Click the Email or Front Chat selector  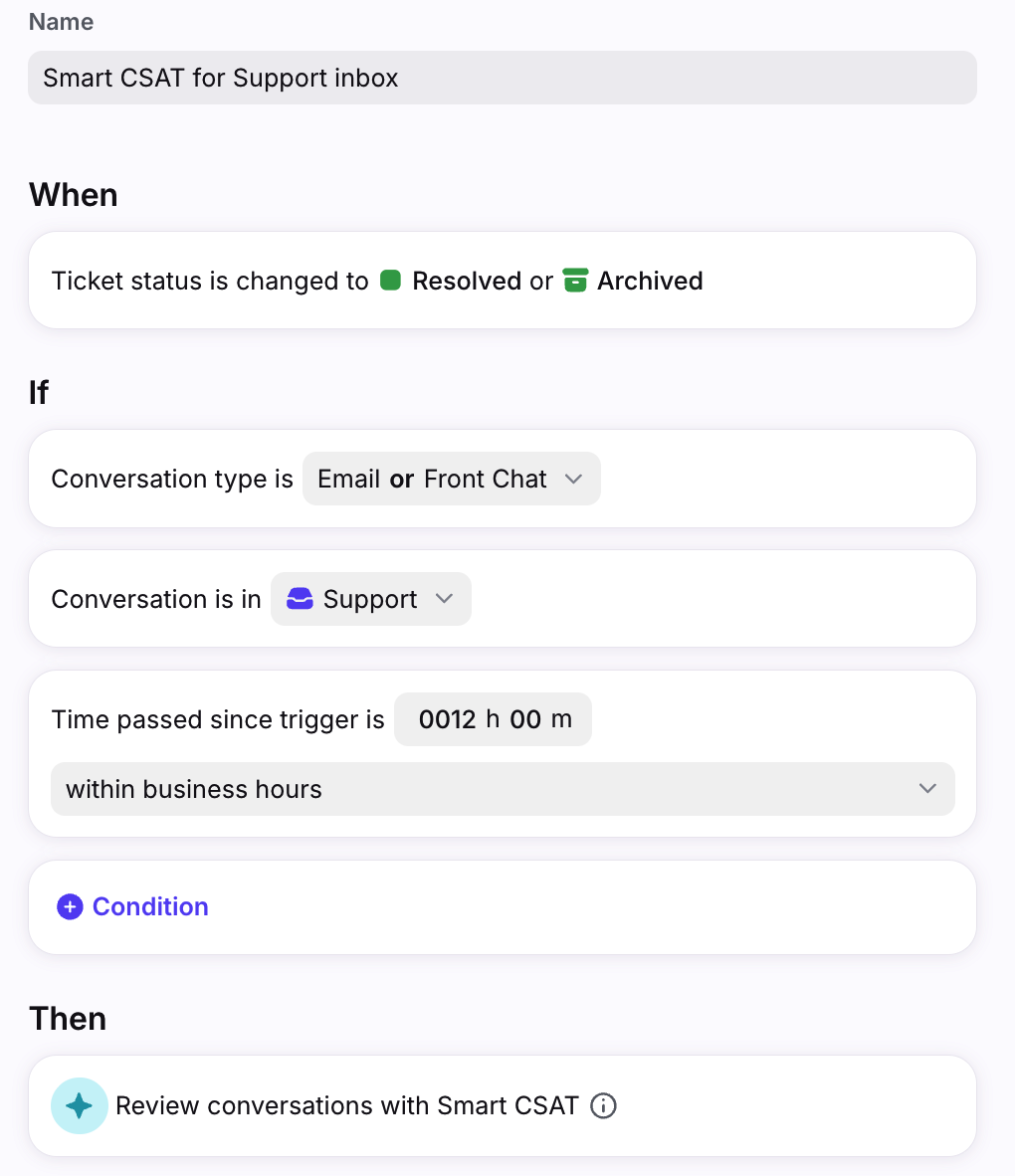coord(432,479)
